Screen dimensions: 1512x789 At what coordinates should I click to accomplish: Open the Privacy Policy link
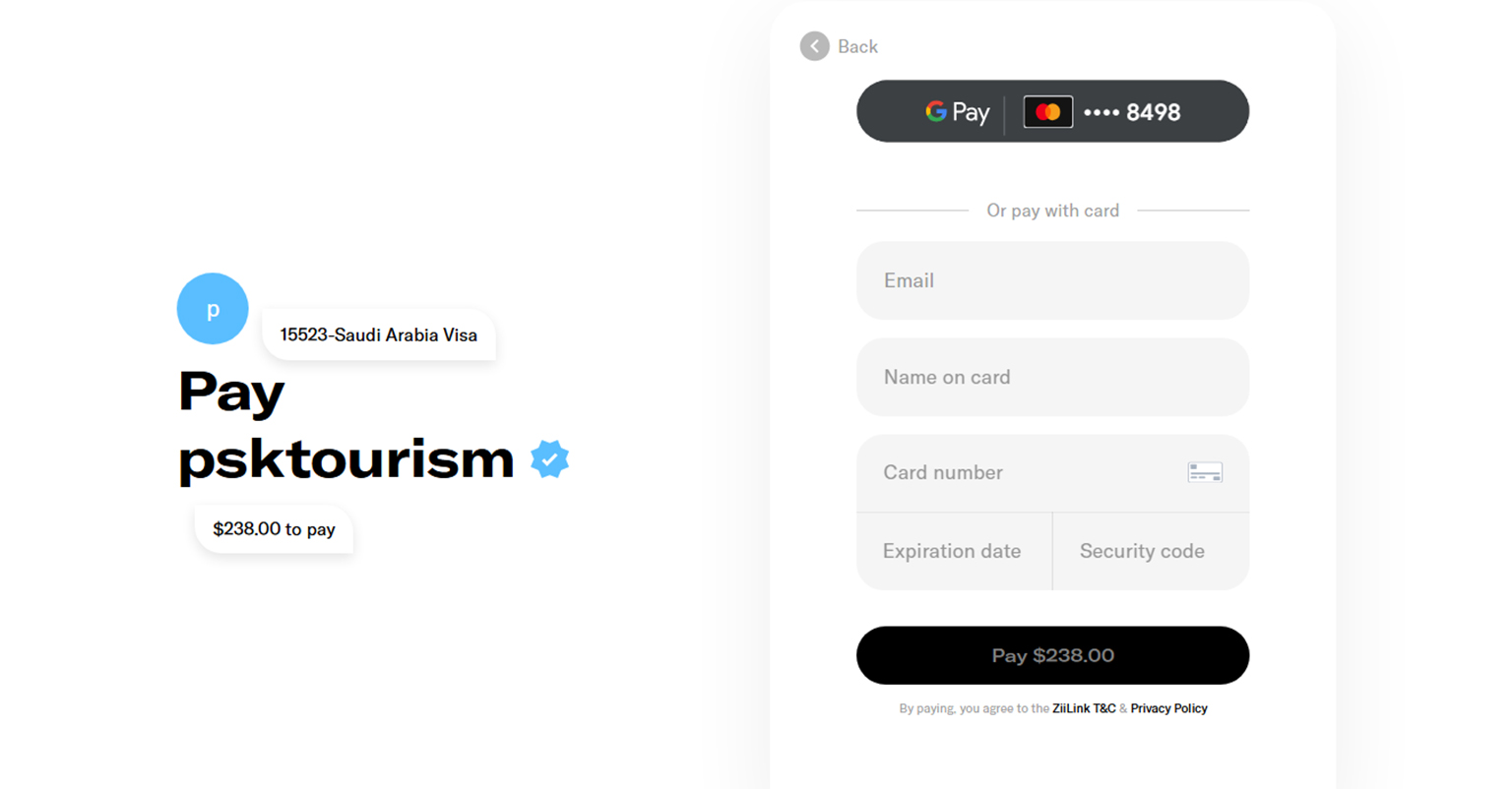(x=1168, y=708)
